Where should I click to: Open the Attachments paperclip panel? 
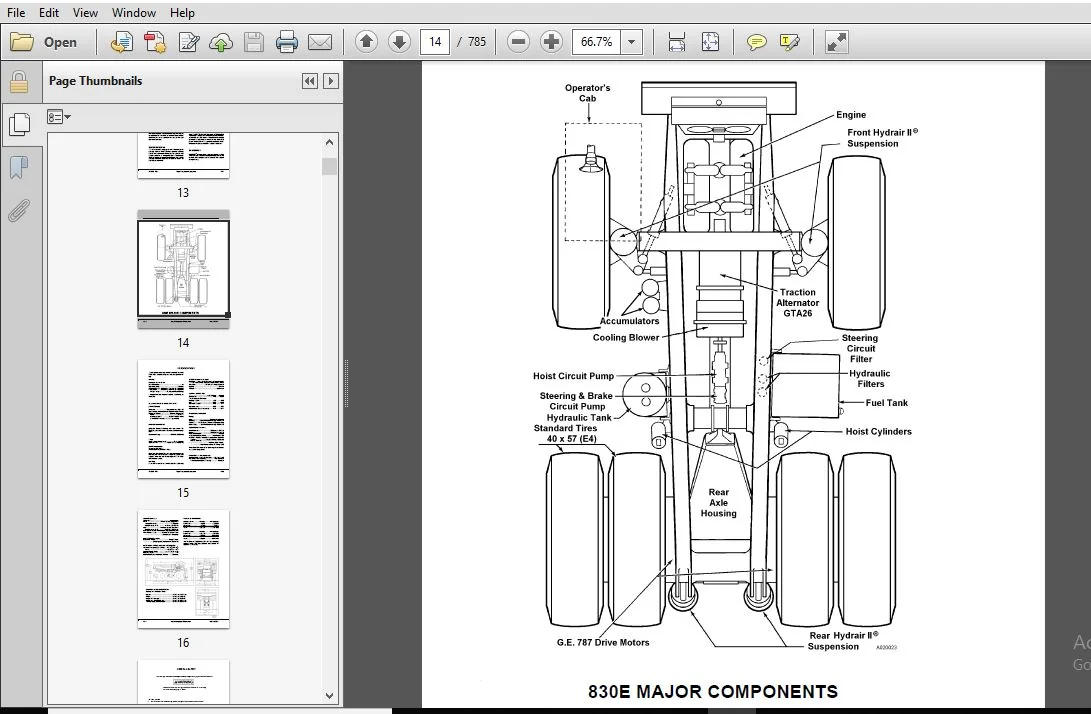(x=19, y=210)
